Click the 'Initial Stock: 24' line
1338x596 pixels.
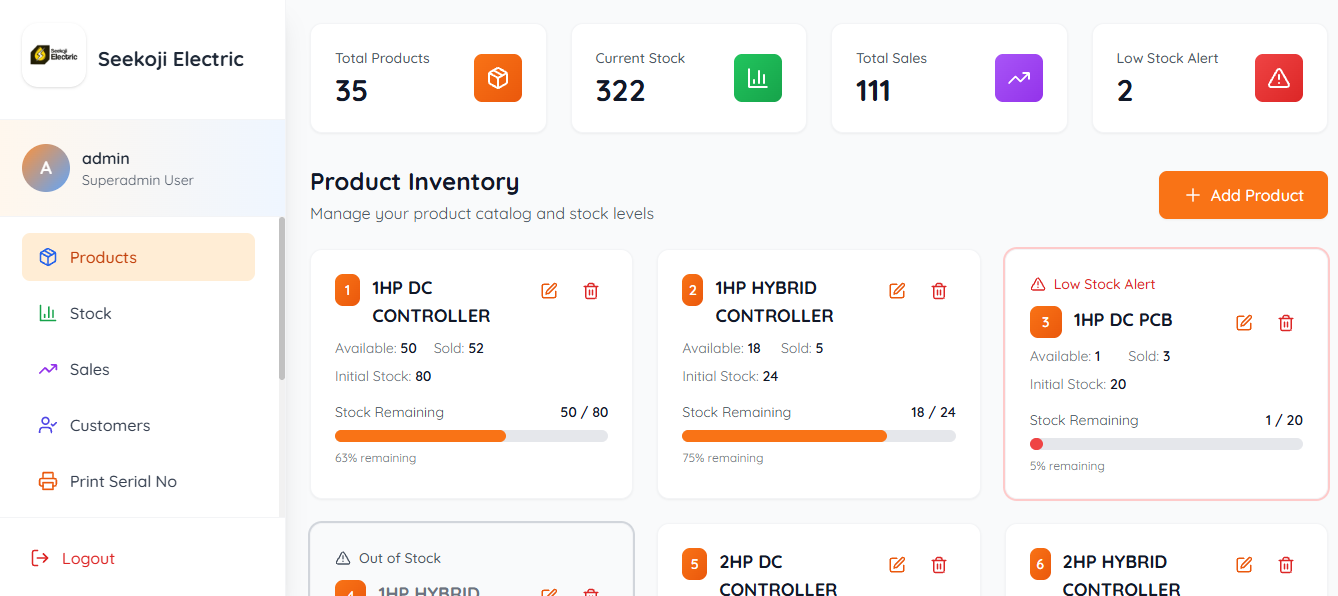point(730,376)
